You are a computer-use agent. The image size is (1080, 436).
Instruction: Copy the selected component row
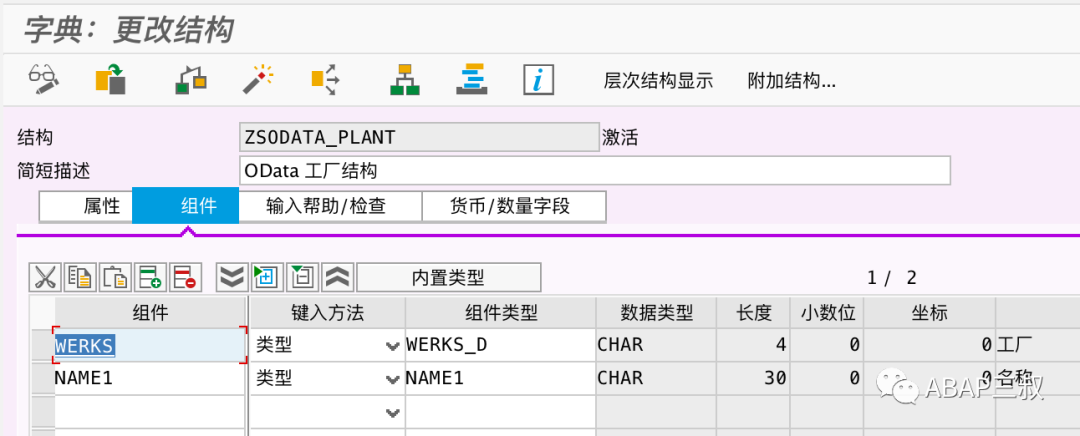81,277
